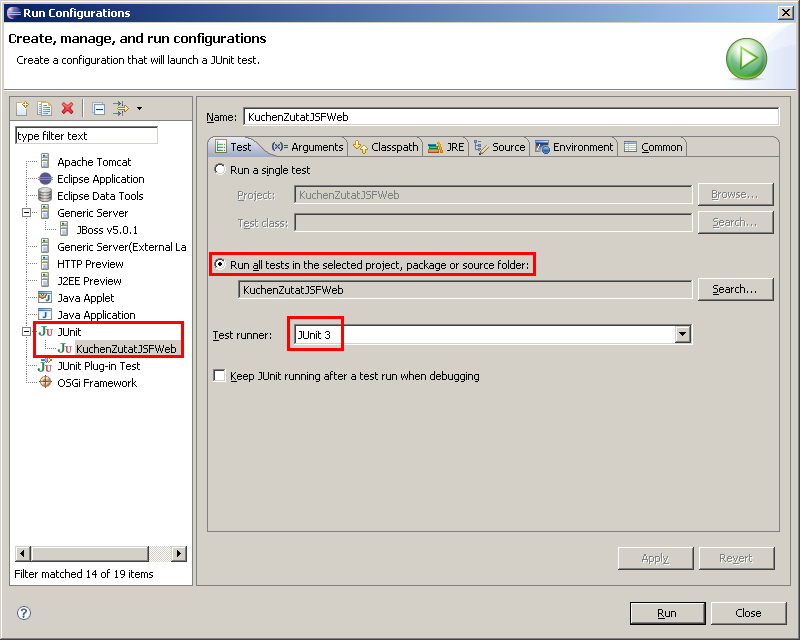Image resolution: width=800 pixels, height=640 pixels.
Task: Click the help question mark icon
Action: [x=24, y=613]
